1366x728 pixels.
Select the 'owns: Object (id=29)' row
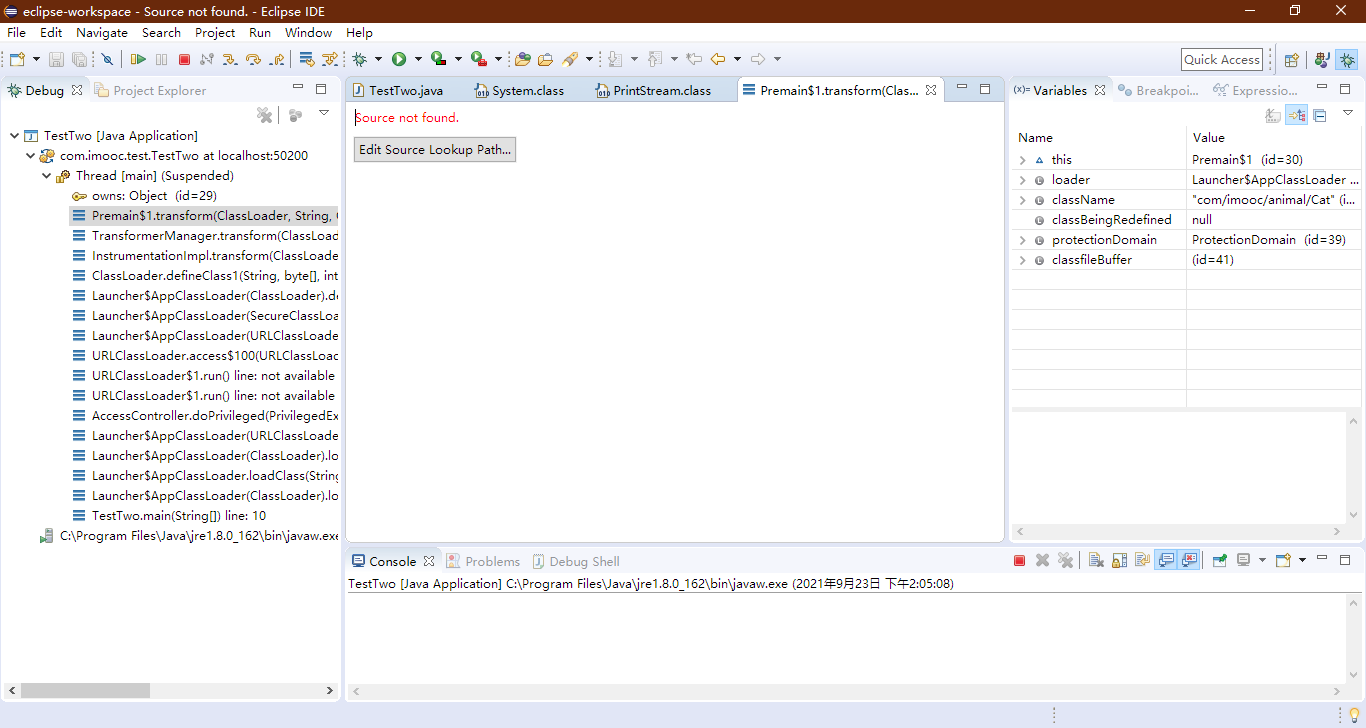pos(154,196)
